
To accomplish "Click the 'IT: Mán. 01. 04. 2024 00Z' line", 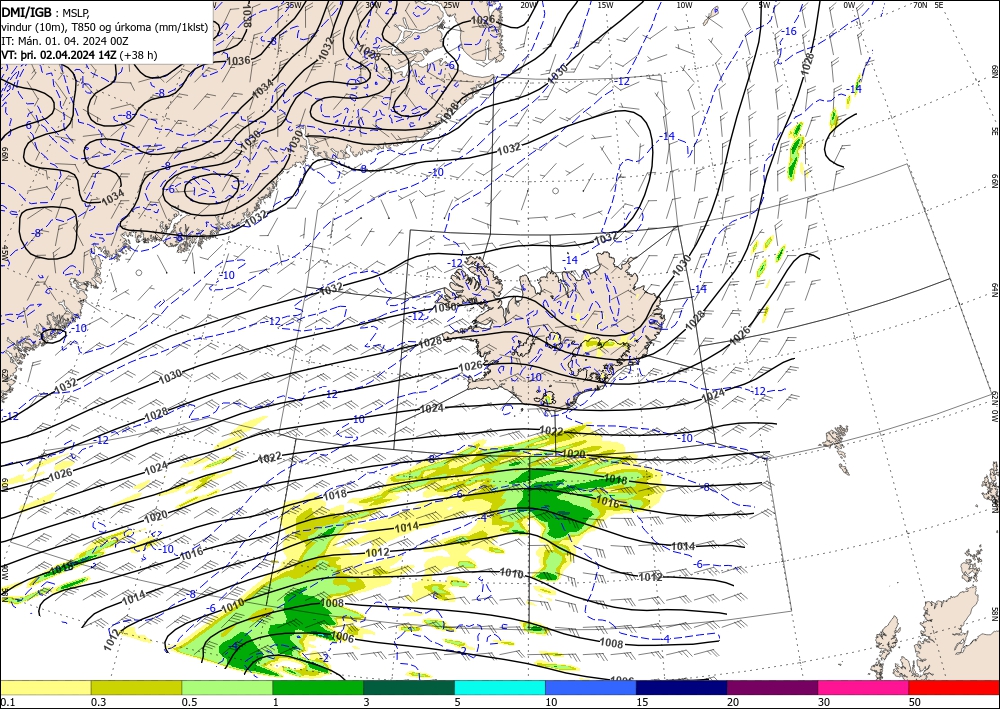I will tap(65, 41).
